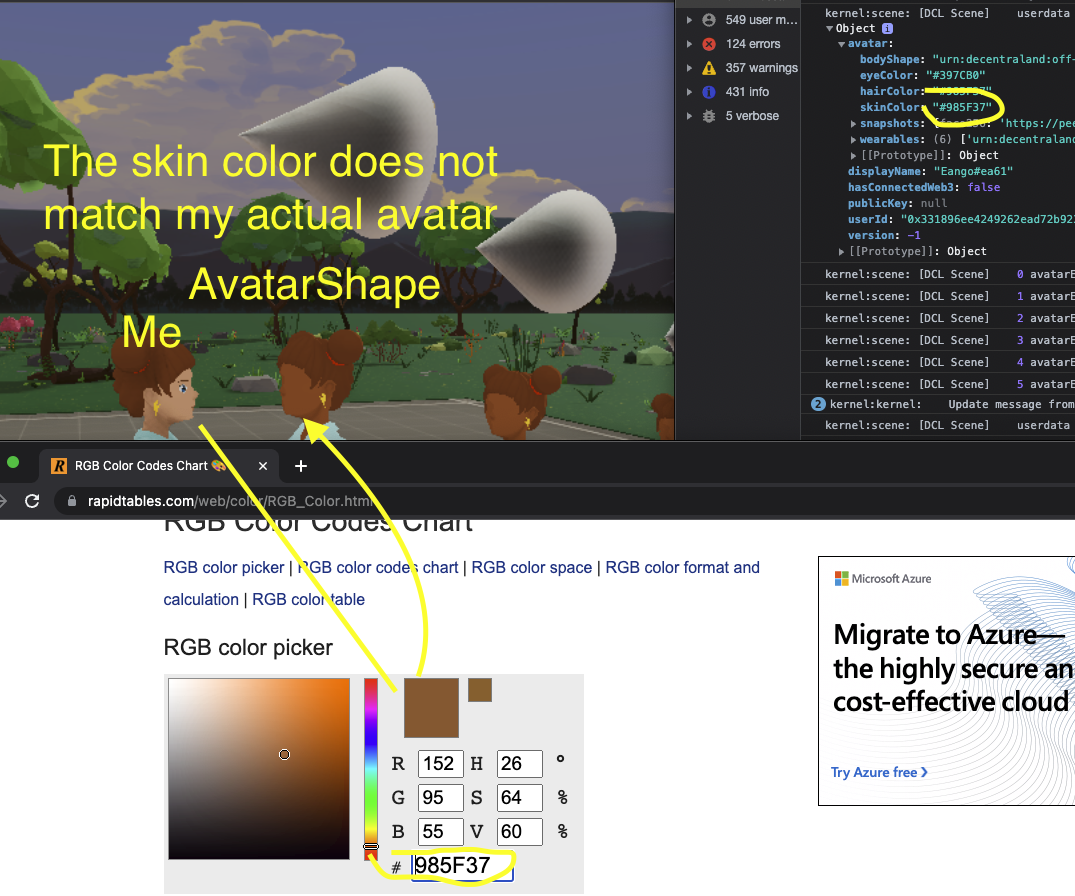Expand the snapshots property

852,123
